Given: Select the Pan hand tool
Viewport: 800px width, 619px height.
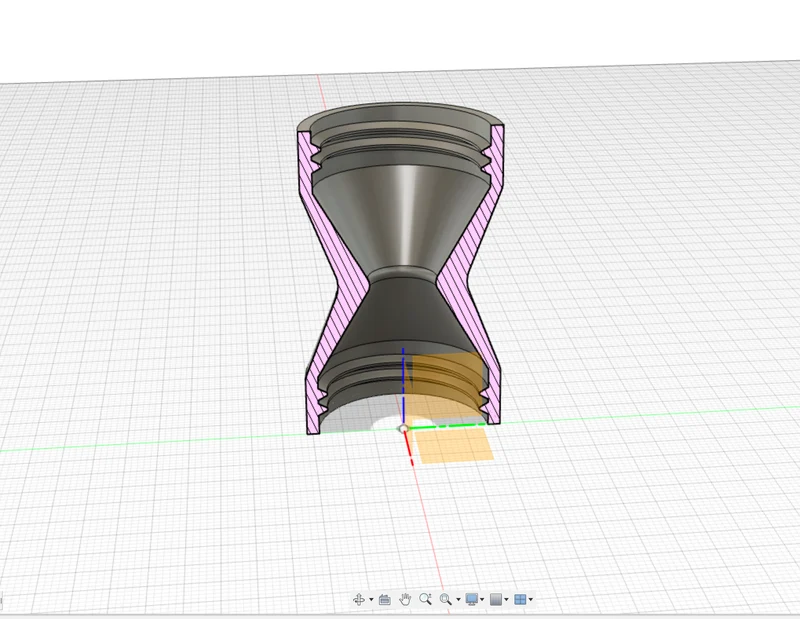Looking at the screenshot, I should (405, 599).
